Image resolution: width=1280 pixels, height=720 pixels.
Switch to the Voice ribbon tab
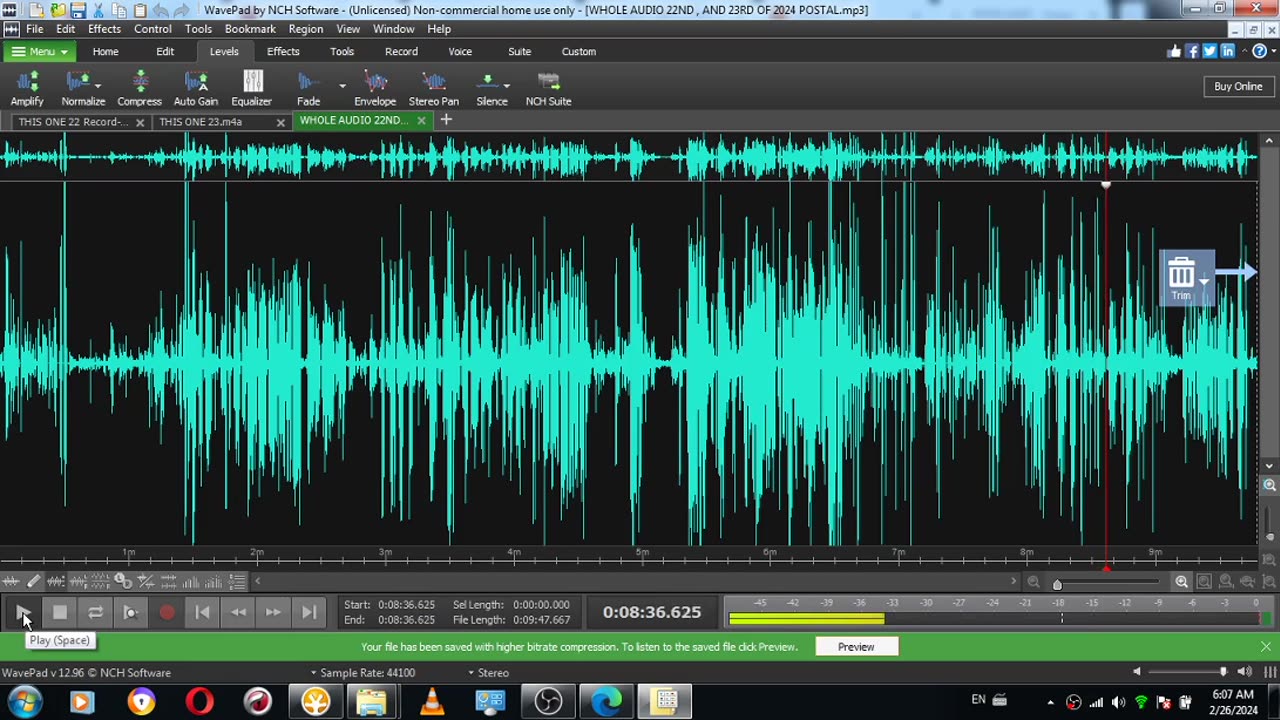pos(460,51)
